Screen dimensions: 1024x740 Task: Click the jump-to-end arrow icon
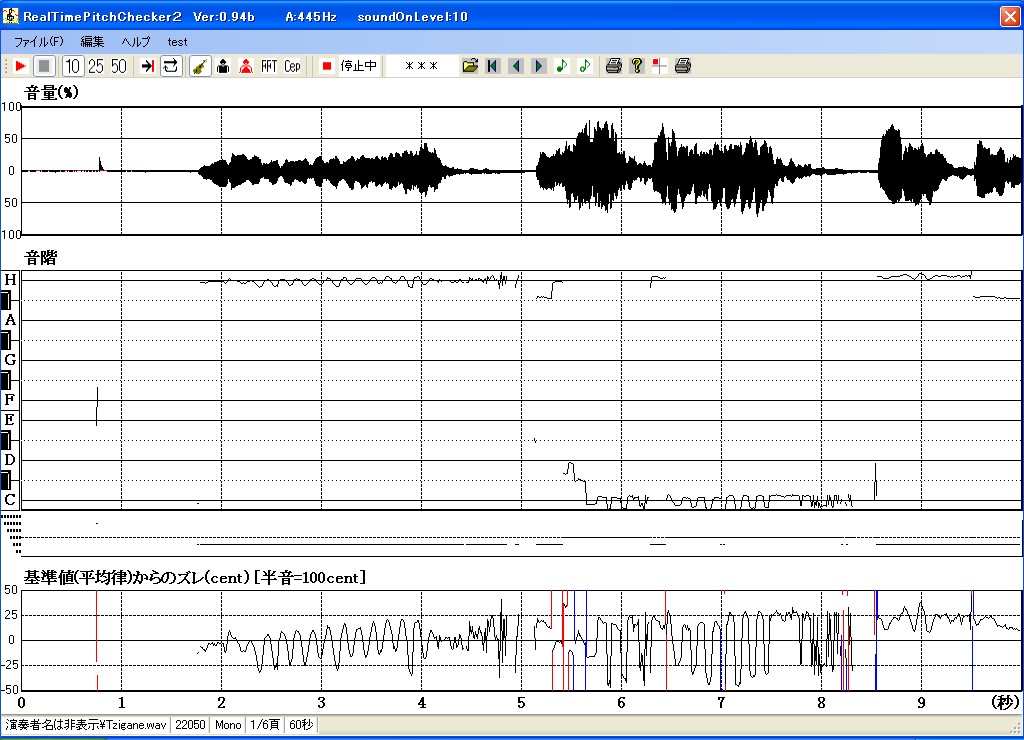148,66
